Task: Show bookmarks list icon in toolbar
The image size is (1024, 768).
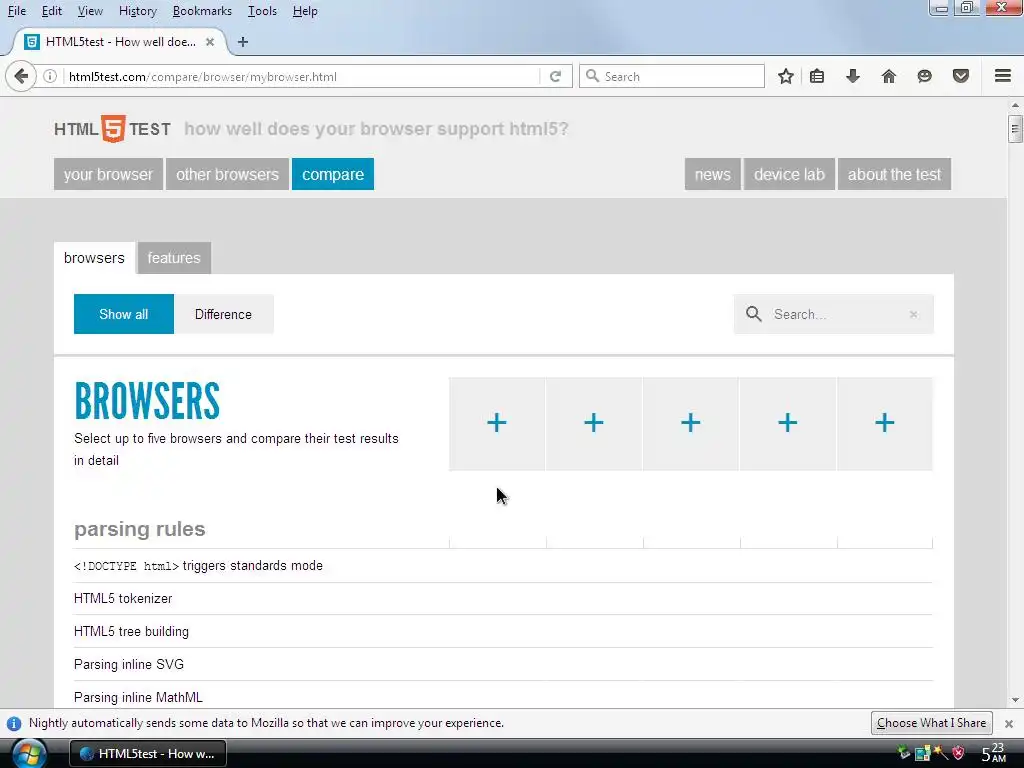Action: pyautogui.click(x=817, y=76)
